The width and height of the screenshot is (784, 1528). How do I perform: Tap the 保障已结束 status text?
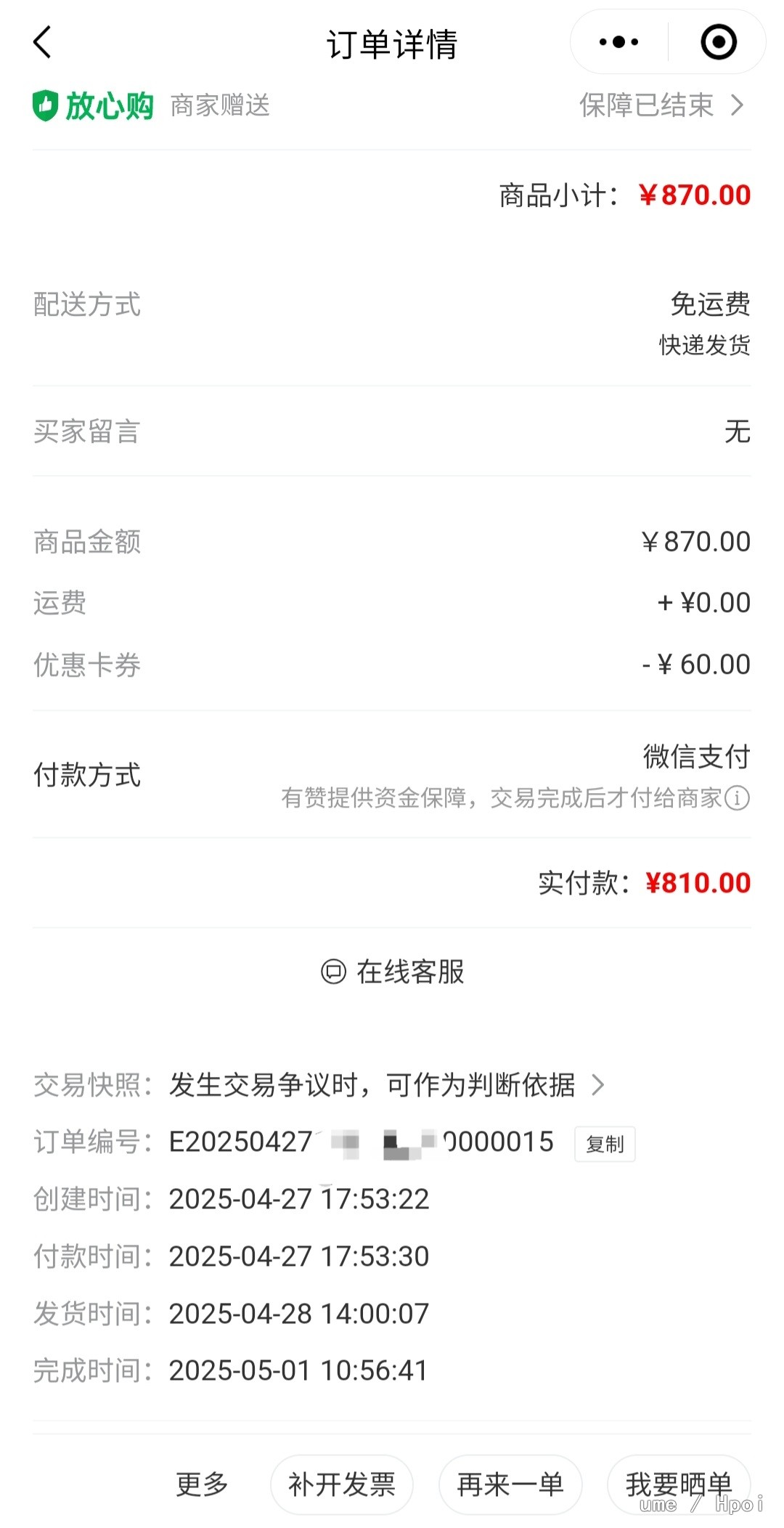tap(646, 106)
